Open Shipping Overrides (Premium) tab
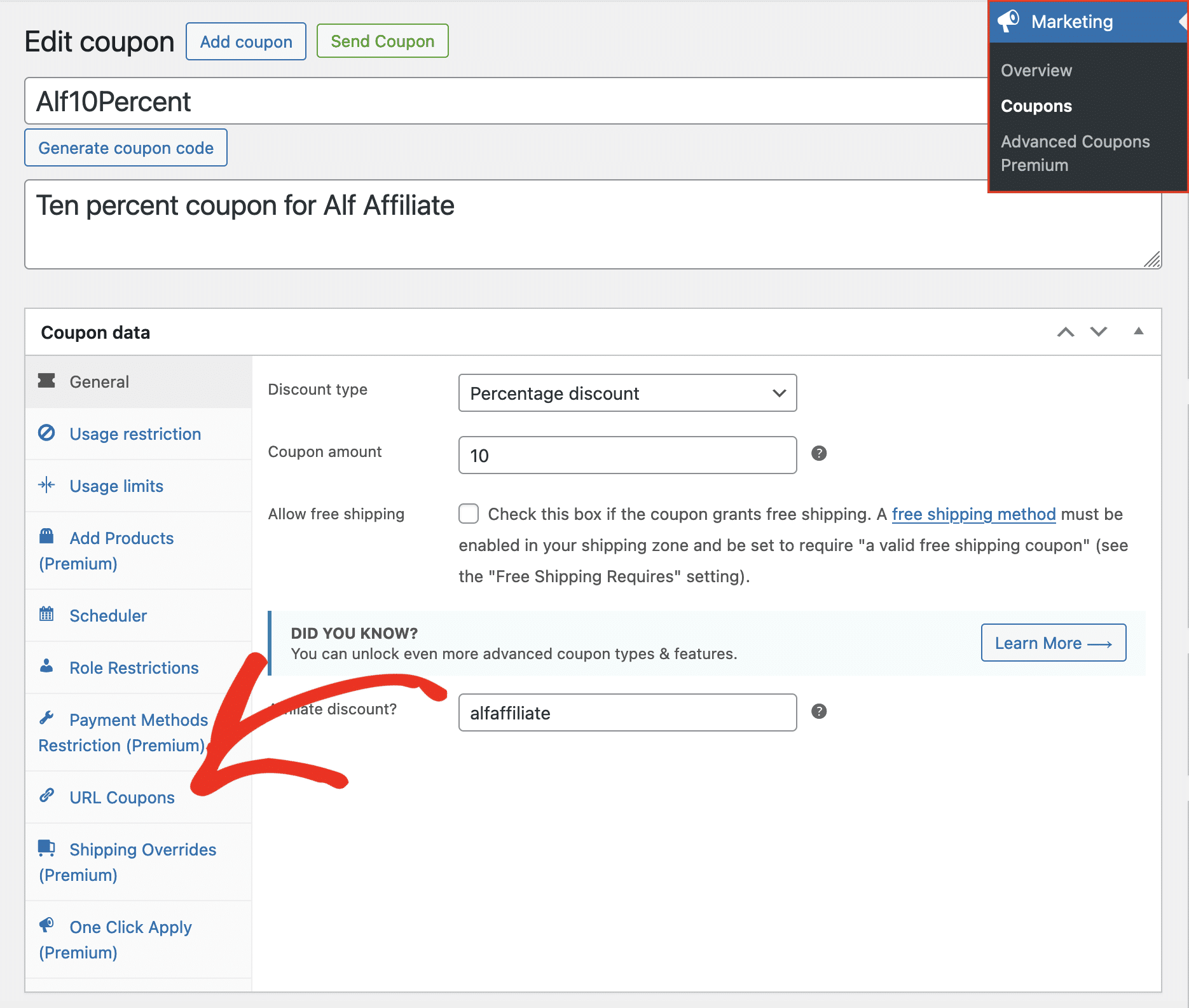Screen dimensions: 1189x1008 [x=139, y=862]
